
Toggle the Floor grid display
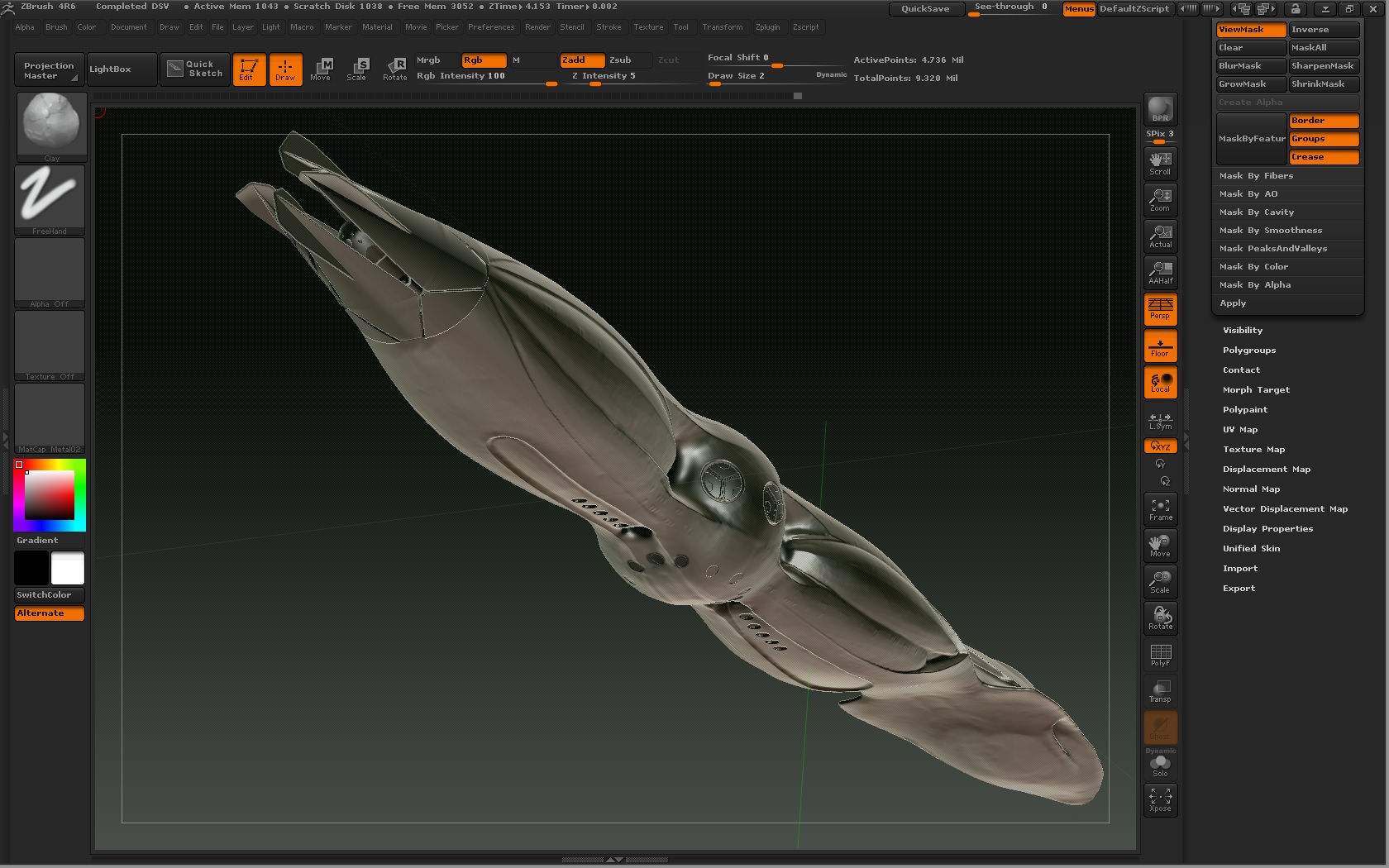tap(1159, 346)
